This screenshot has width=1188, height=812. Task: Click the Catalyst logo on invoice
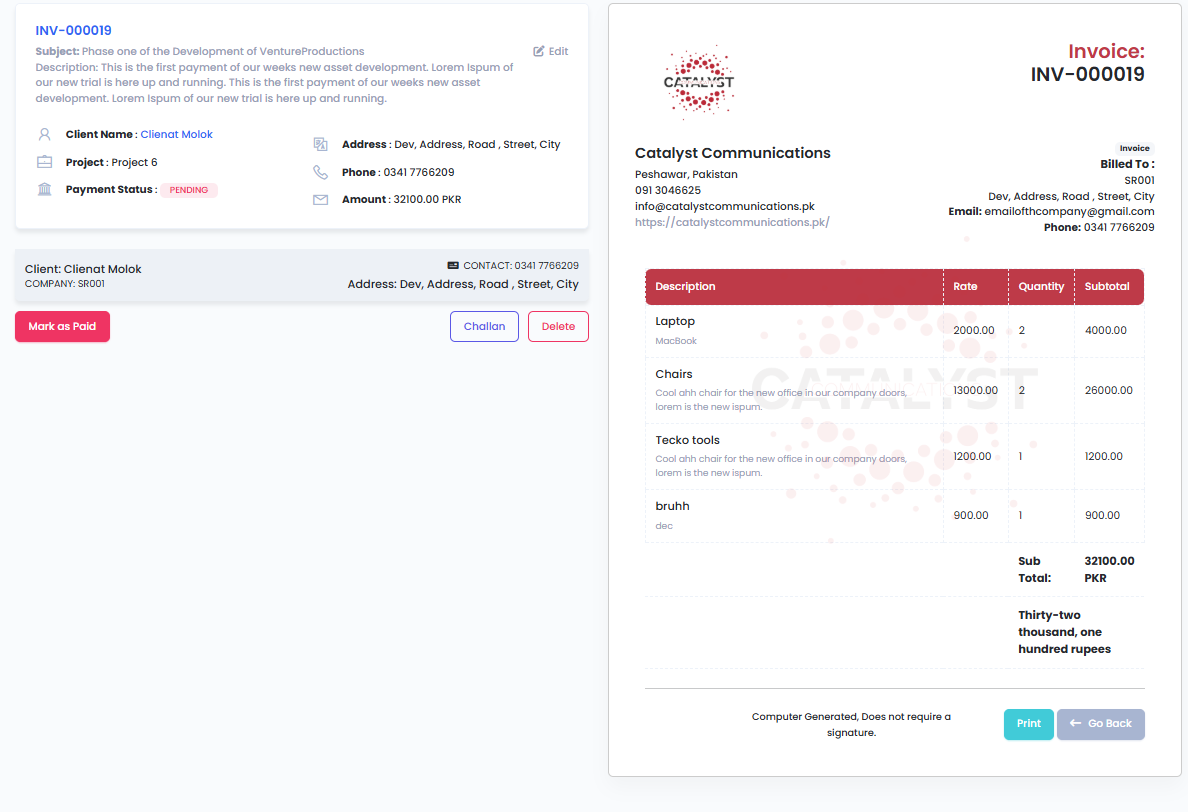click(x=699, y=82)
